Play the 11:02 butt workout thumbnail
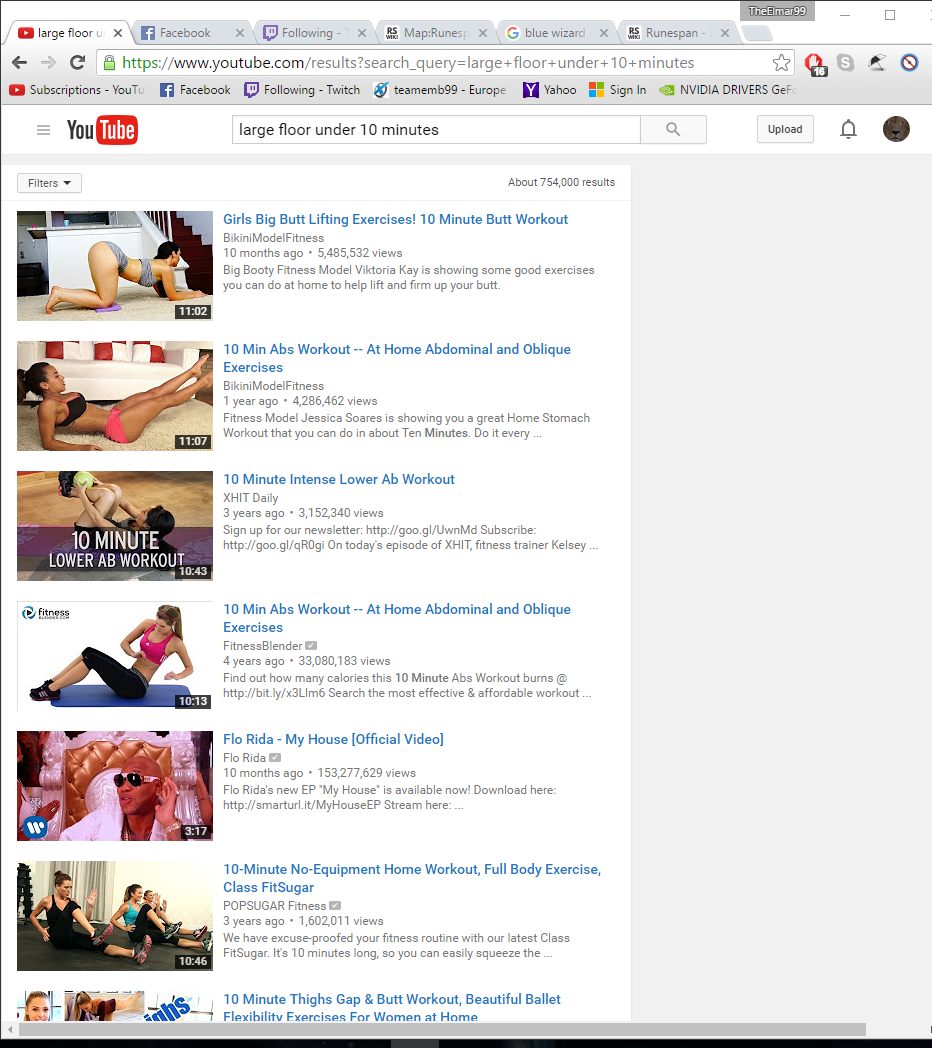The image size is (932, 1048). [115, 266]
